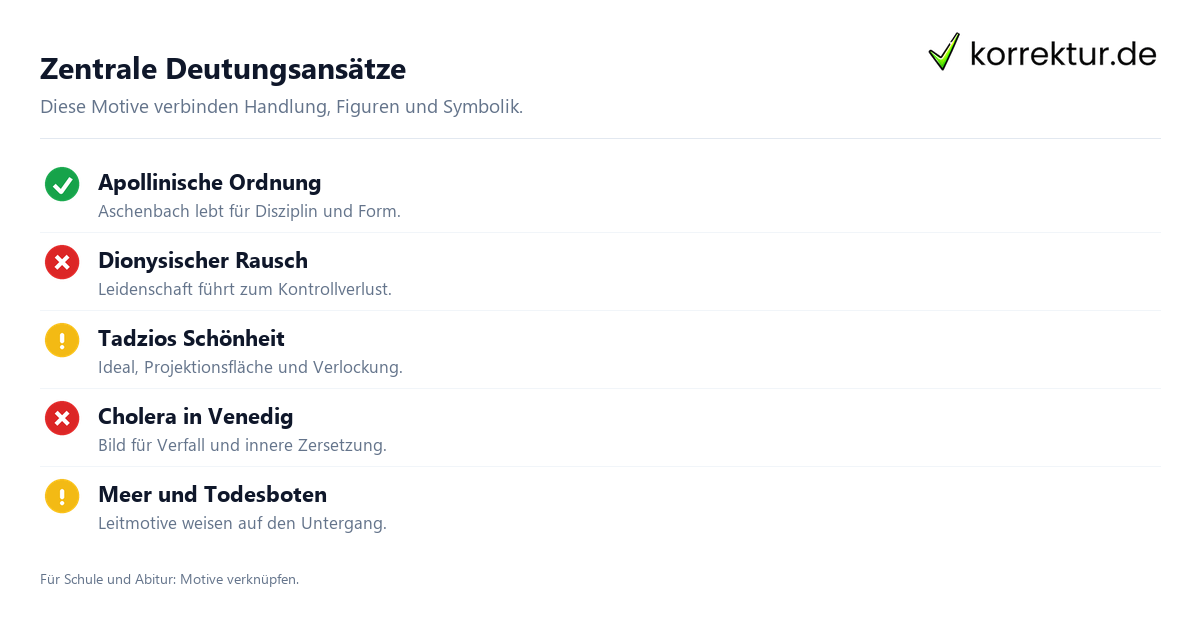Click description 'Ideal, Projektionsfläche und Verlockung'
The image size is (1200, 630).
tap(250, 368)
